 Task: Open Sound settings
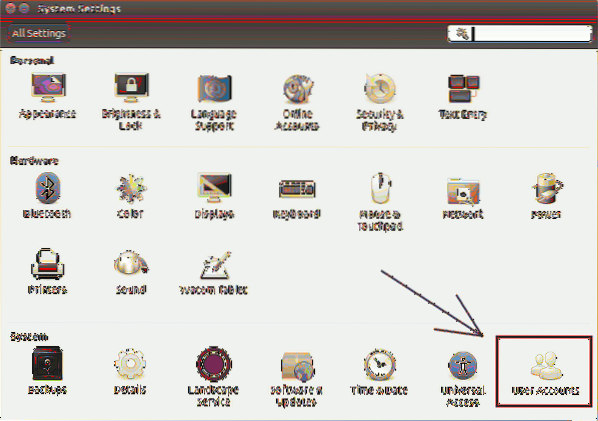pyautogui.click(x=130, y=272)
